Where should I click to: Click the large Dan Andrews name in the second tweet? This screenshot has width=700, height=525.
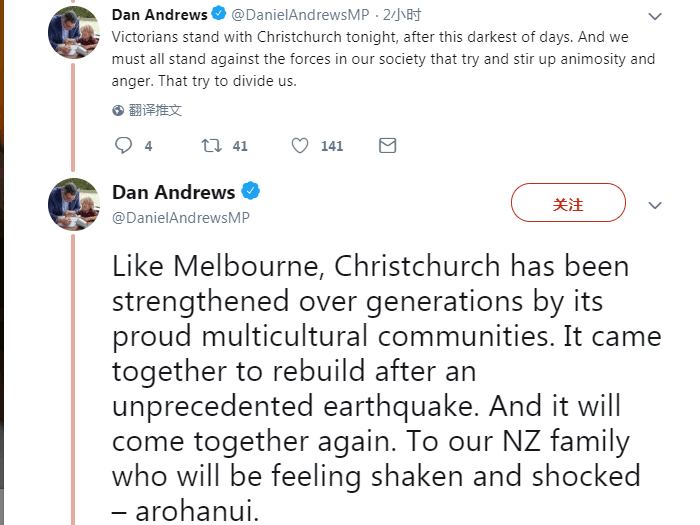tap(174, 192)
